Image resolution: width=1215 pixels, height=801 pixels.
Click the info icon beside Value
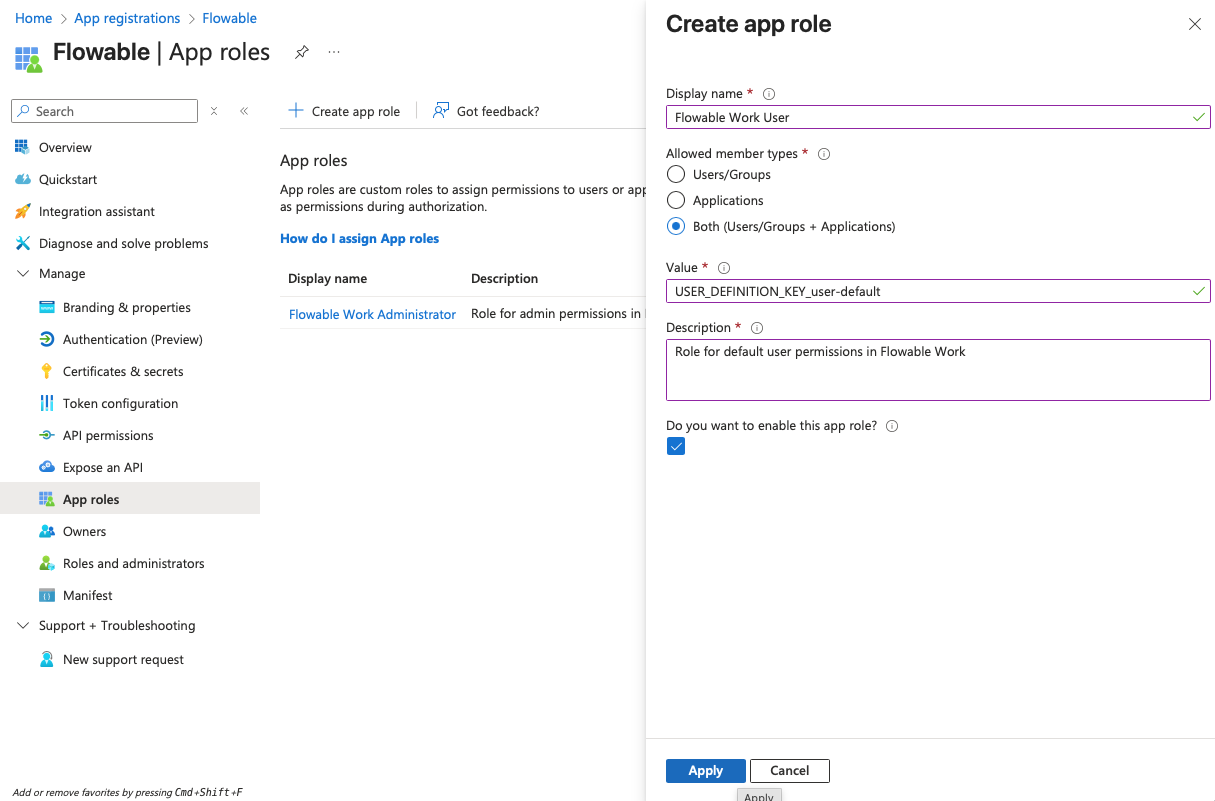pyautogui.click(x=724, y=268)
